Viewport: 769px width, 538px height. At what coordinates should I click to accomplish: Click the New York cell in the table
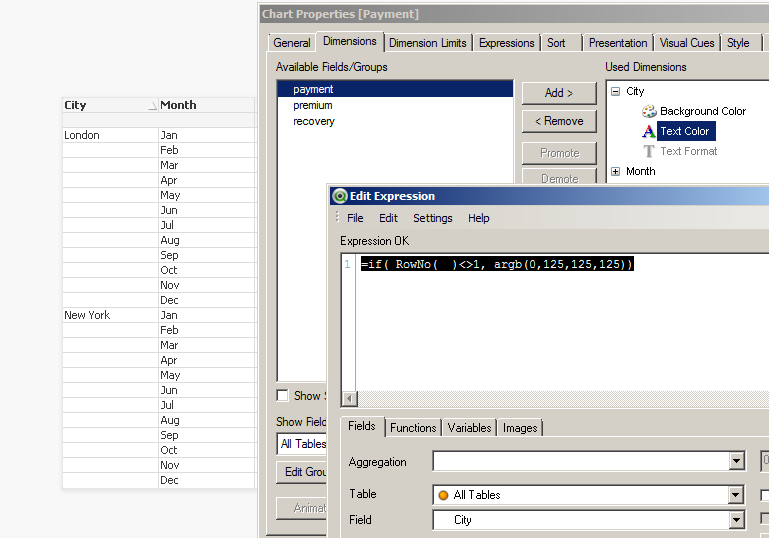pos(110,315)
